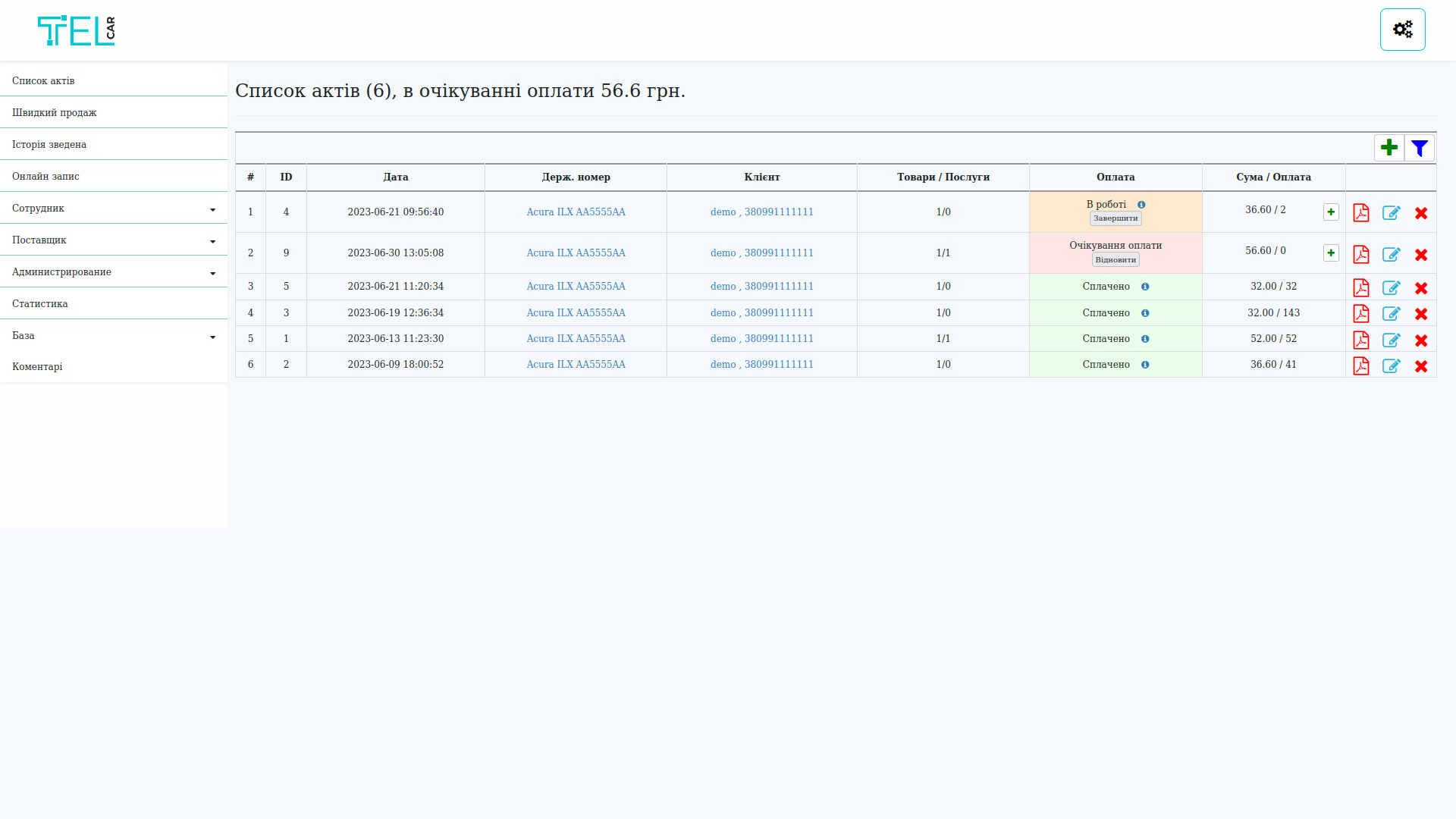
Task: Open PDF for act ID 3
Action: 1361,313
